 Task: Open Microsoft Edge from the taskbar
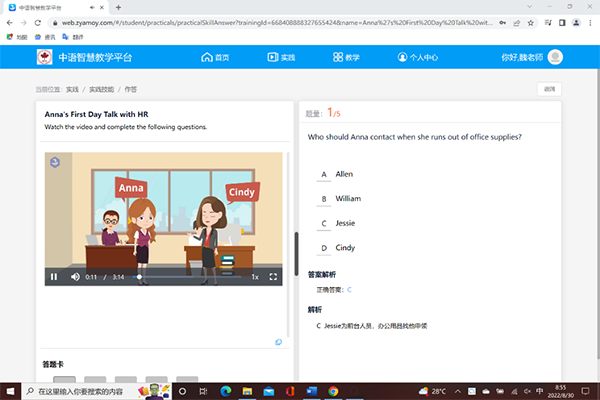click(224, 391)
